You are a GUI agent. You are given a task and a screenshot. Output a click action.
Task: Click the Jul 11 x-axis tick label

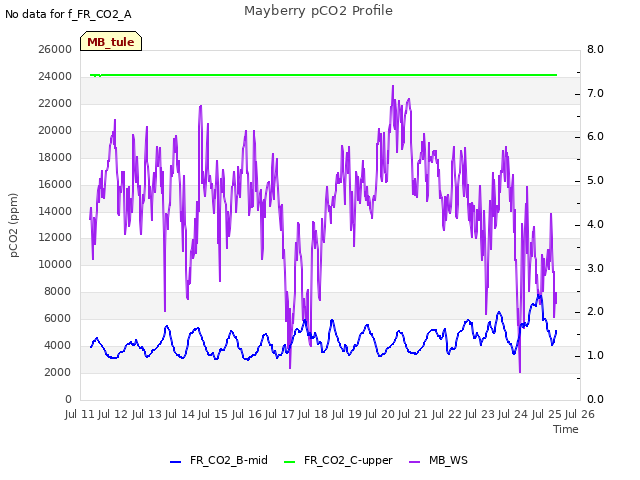coord(80,414)
